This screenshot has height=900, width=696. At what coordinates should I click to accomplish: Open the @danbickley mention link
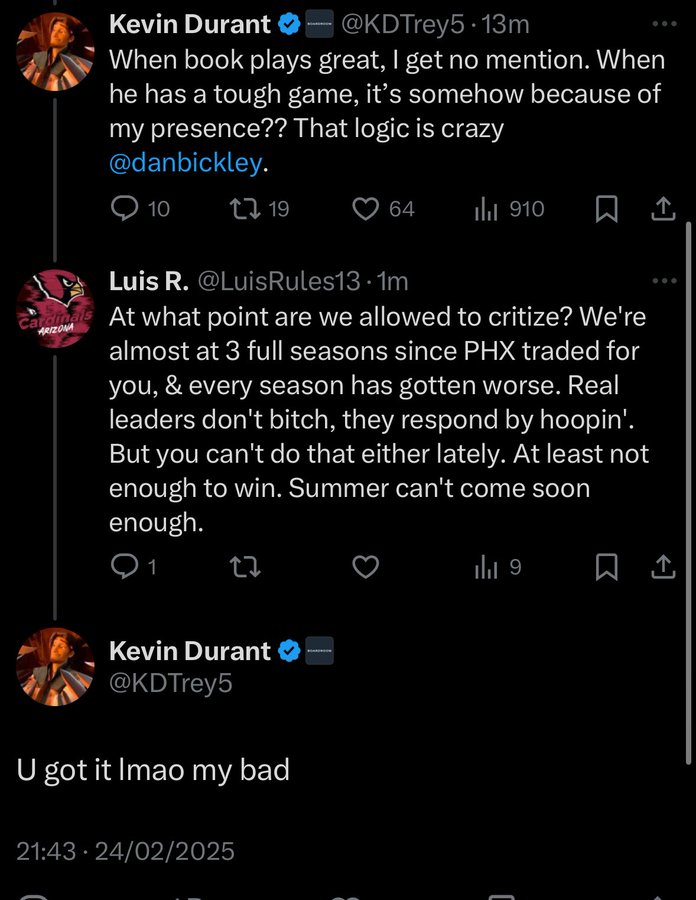(185, 164)
